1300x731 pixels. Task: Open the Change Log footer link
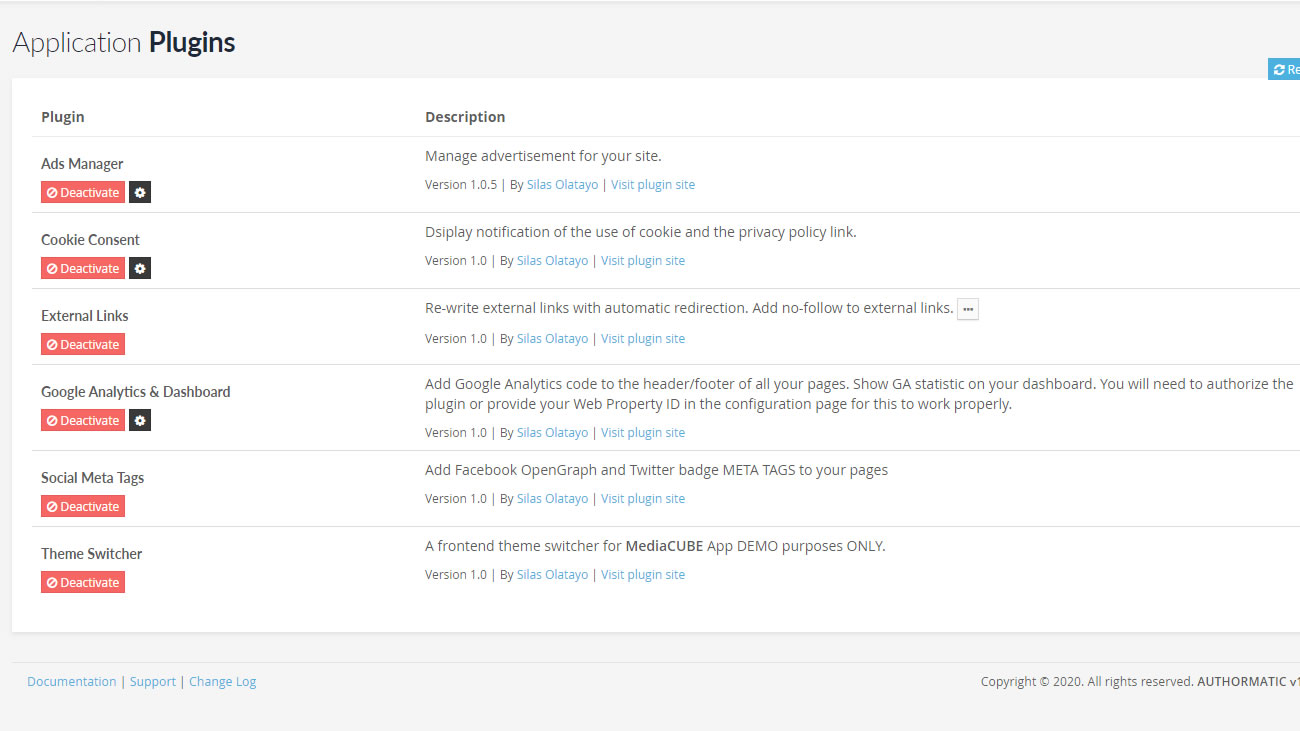click(223, 682)
